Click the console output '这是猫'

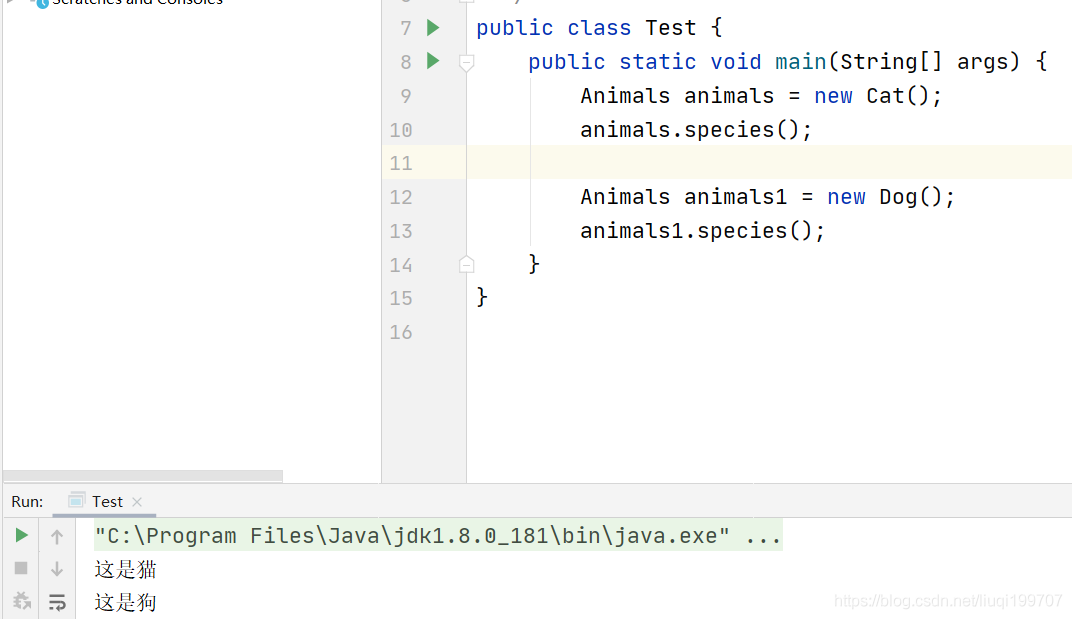pyautogui.click(x=126, y=569)
